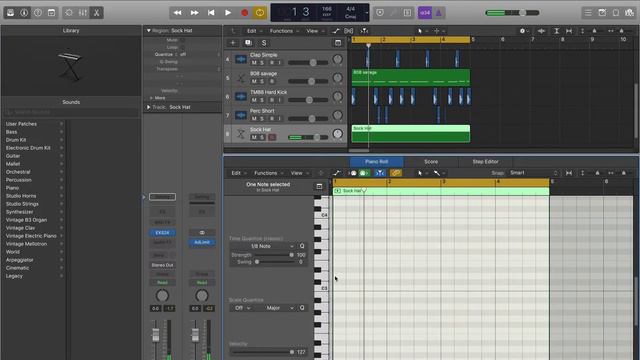The image size is (640, 360).
Task: Mute the TM88 Hard Kick track
Action: [x=254, y=100]
